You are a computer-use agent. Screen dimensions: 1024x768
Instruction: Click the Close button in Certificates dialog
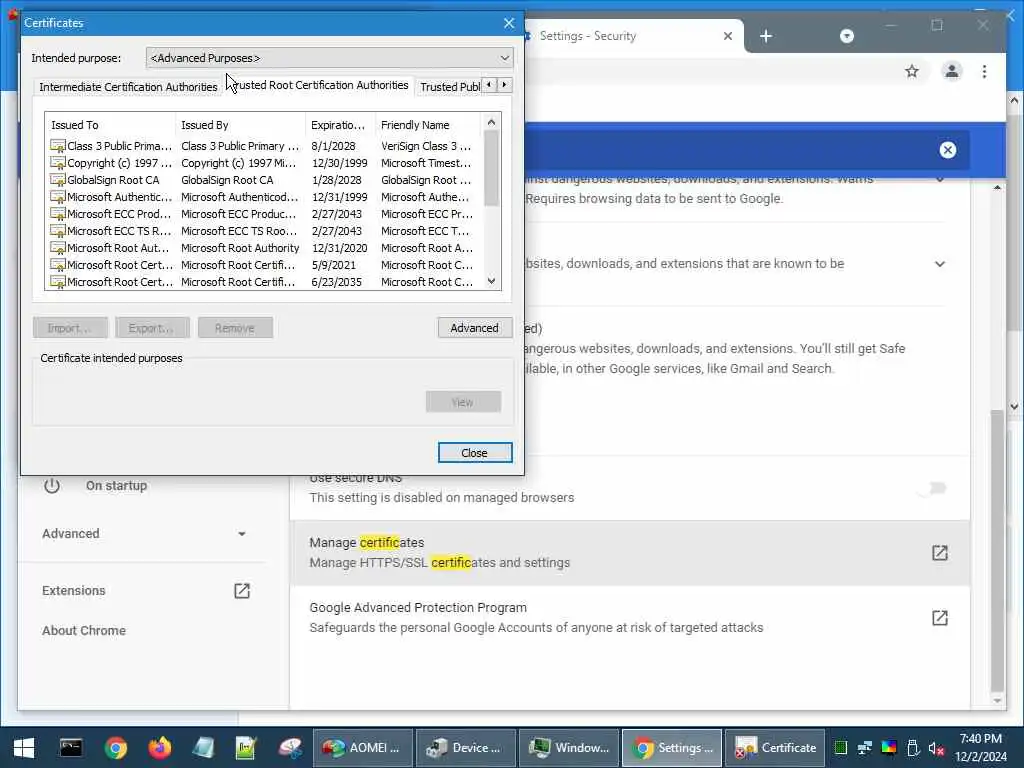pyautogui.click(x=475, y=453)
